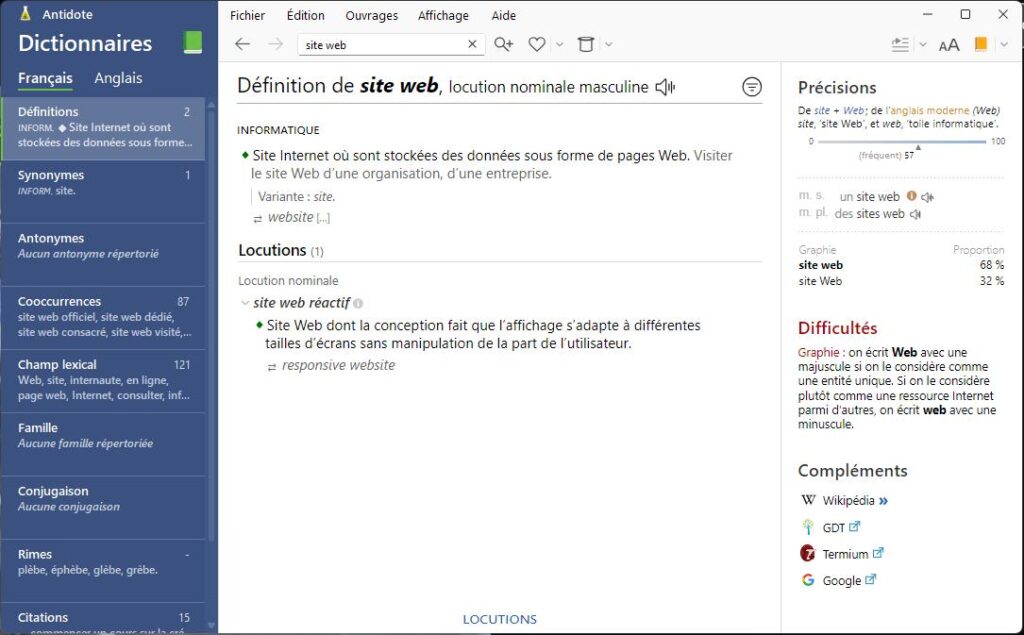Open the favorites dropdown arrow
The width and height of the screenshot is (1024, 635).
(x=560, y=44)
